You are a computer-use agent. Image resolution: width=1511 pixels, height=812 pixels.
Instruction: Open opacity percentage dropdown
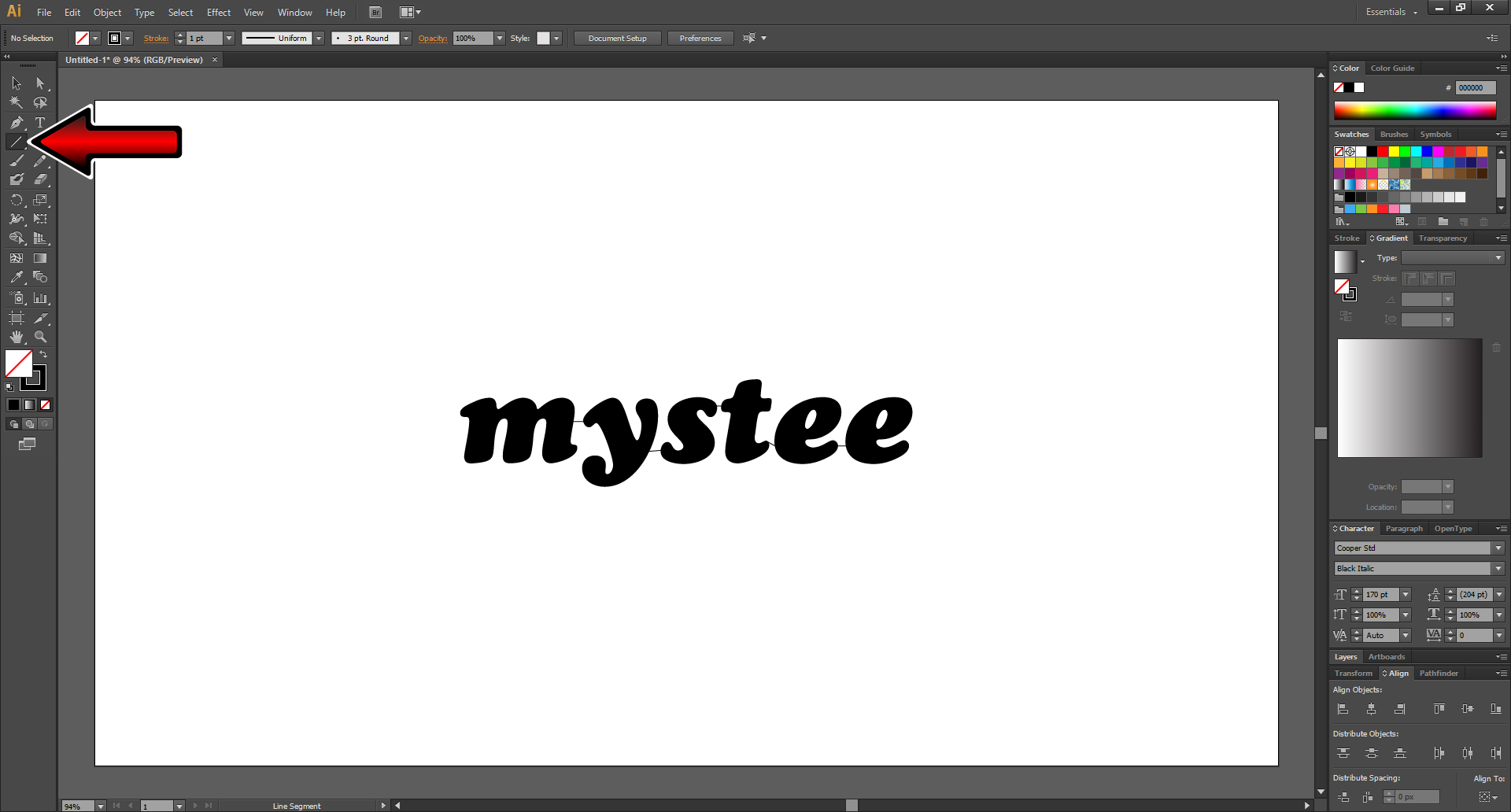pyautogui.click(x=500, y=39)
